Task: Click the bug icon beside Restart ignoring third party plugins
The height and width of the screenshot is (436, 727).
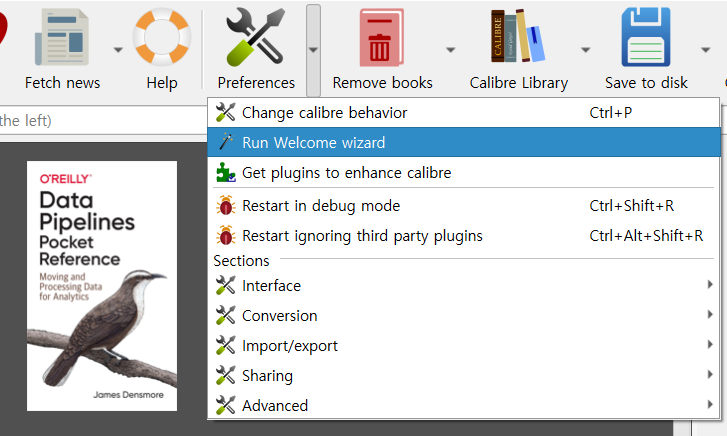Action: click(226, 236)
